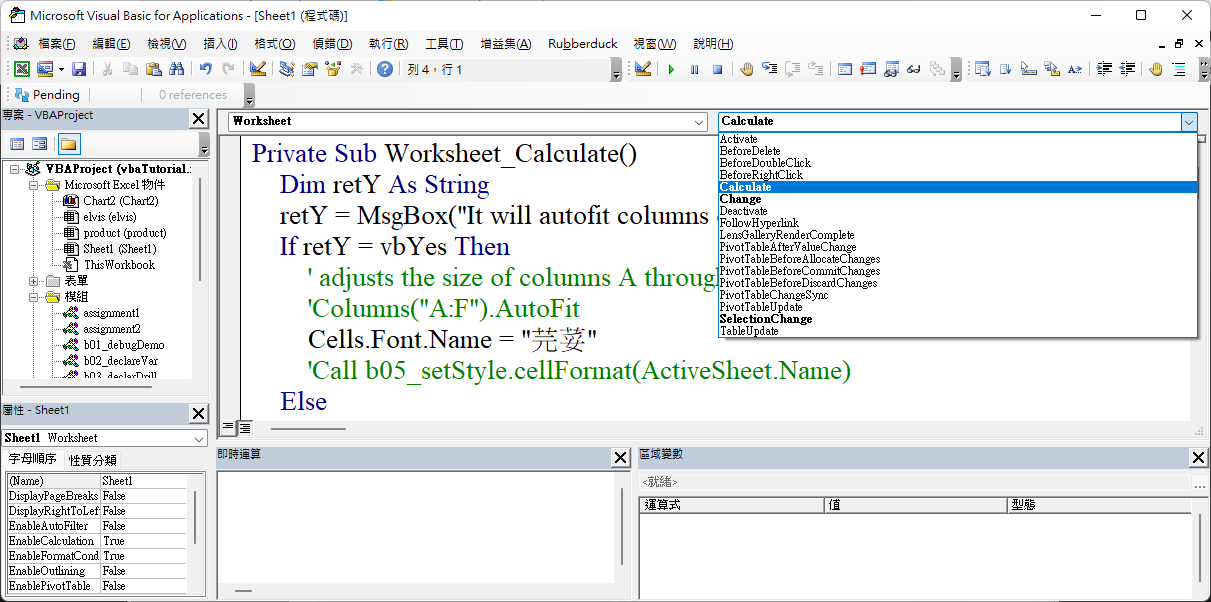
Task: Switch to full module view button
Action: [244, 428]
